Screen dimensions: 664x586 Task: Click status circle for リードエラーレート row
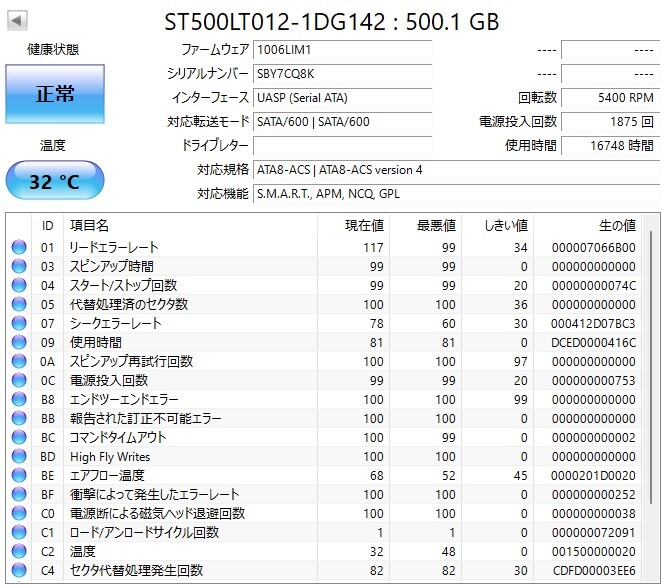pos(19,247)
